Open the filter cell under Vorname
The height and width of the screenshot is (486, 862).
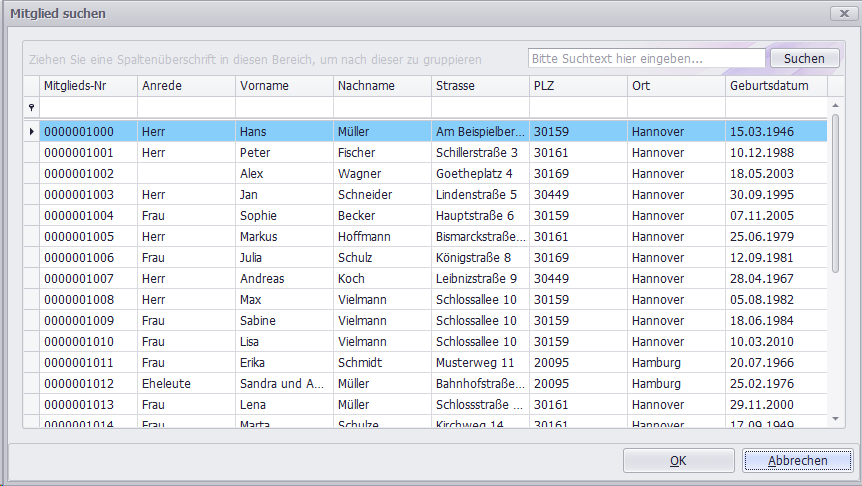[284, 107]
